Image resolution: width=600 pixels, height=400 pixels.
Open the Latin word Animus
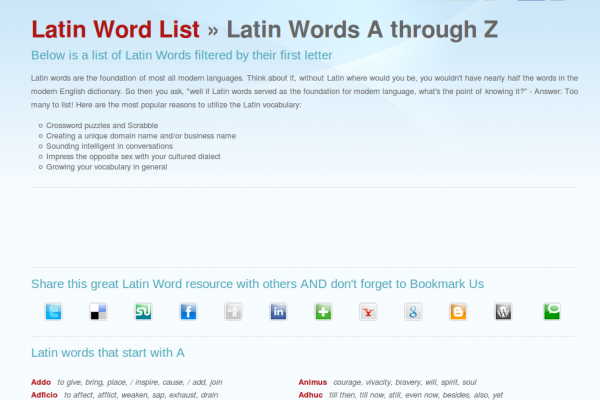click(313, 382)
